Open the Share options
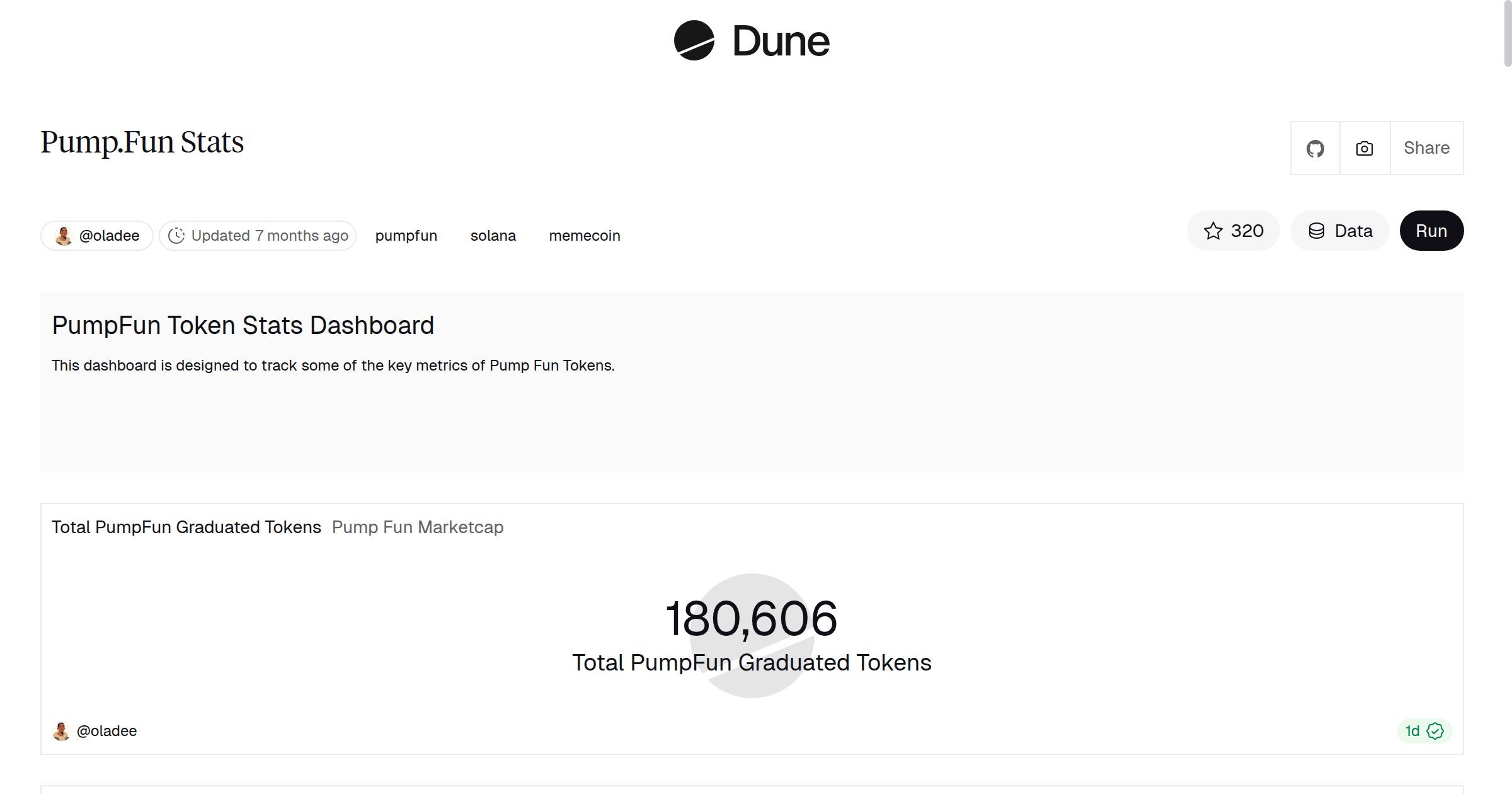This screenshot has width=1512, height=794. (x=1426, y=148)
